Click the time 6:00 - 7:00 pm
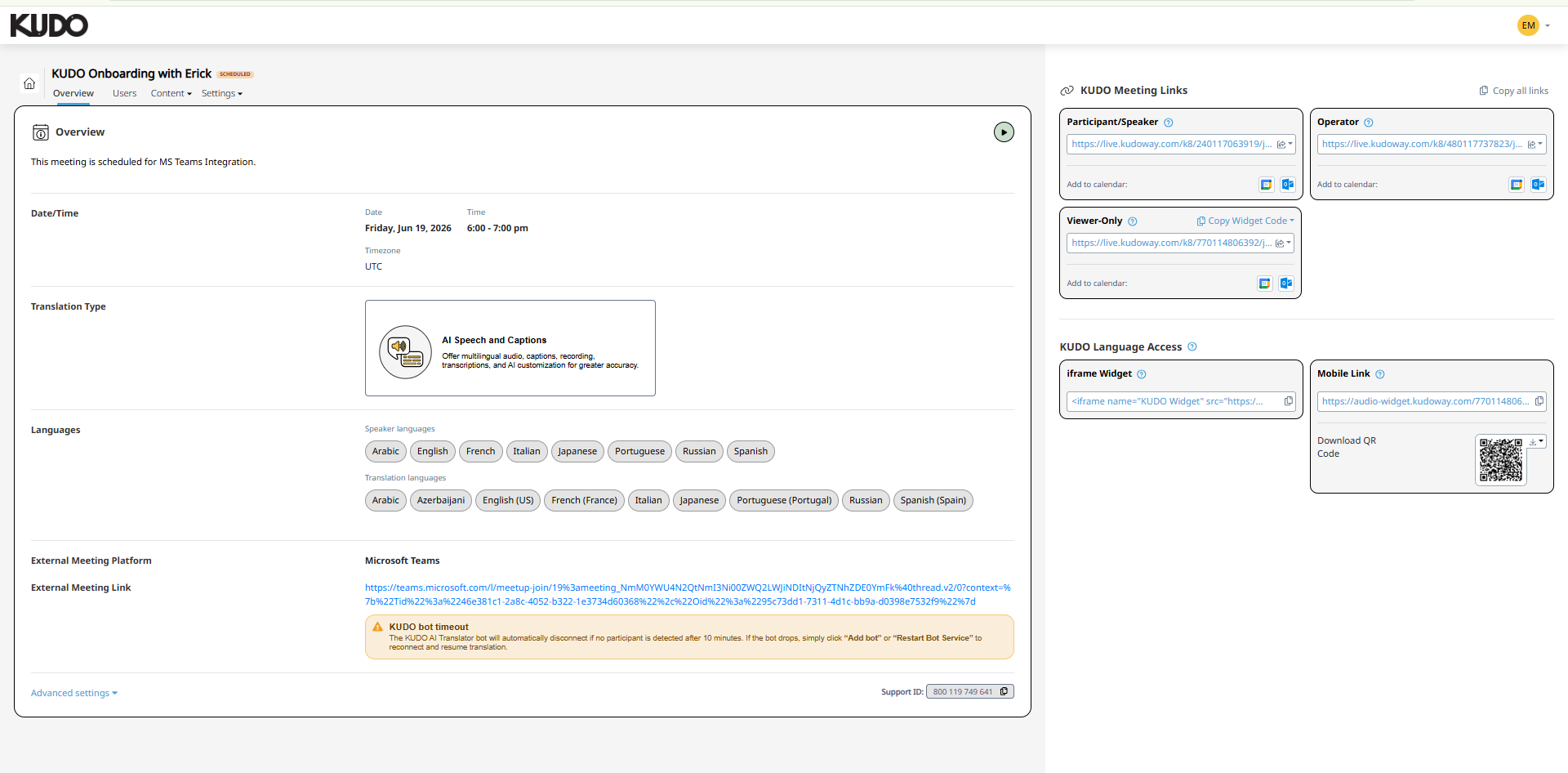1568x773 pixels. tap(497, 228)
